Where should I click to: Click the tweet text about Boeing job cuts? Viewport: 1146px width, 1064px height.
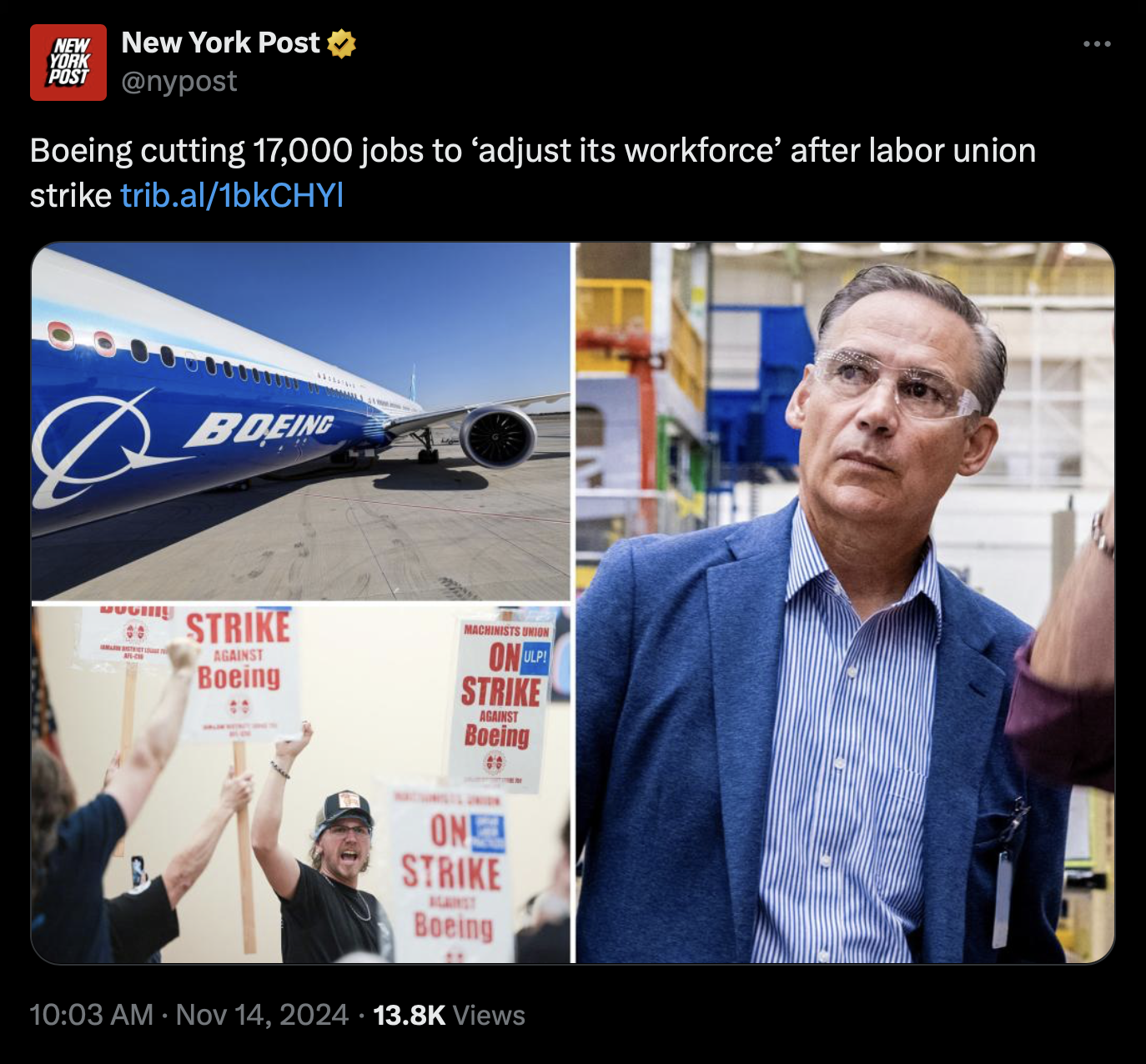(x=532, y=152)
